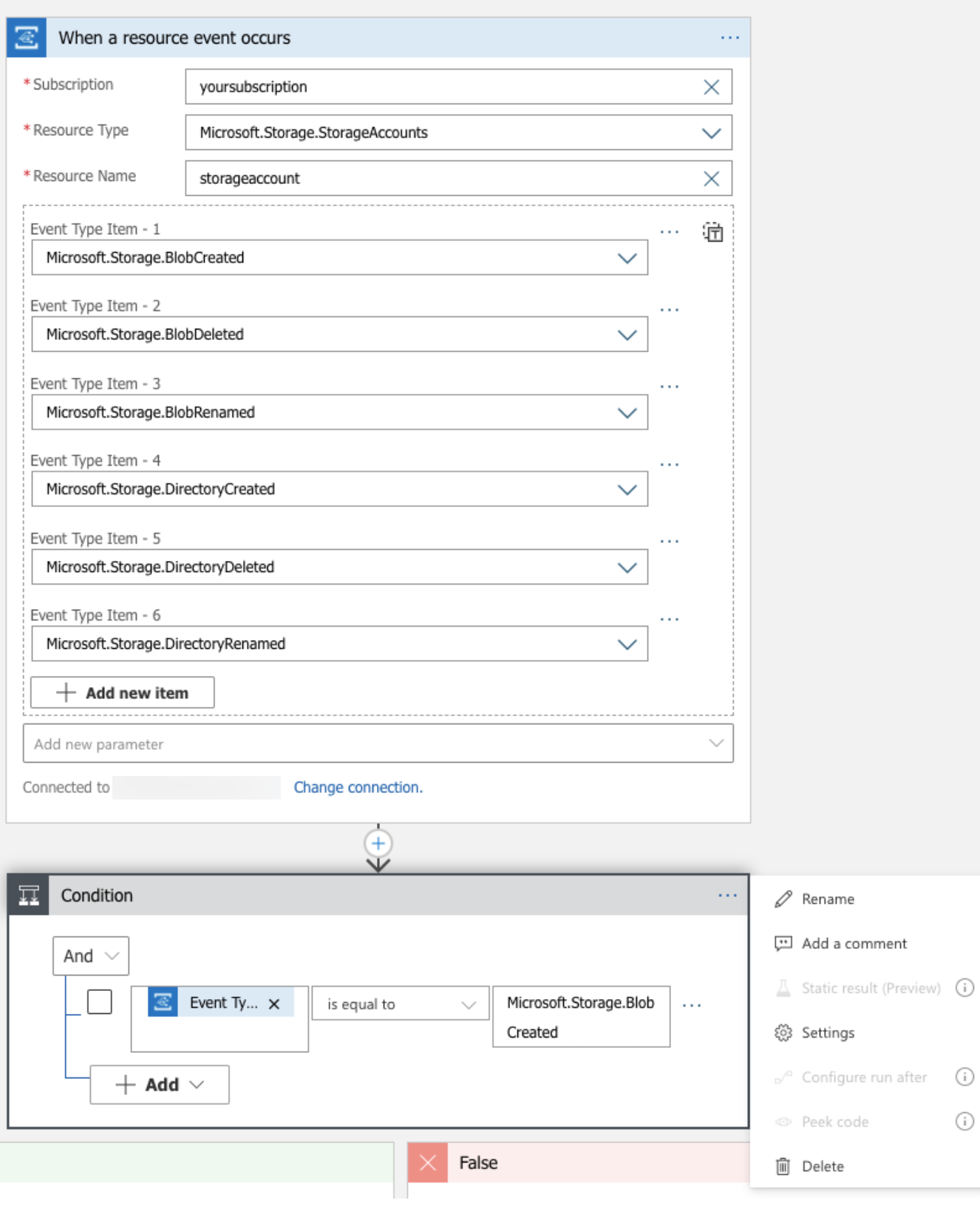Choose Rename from the context menu
The image size is (980, 1206).
[x=827, y=899]
